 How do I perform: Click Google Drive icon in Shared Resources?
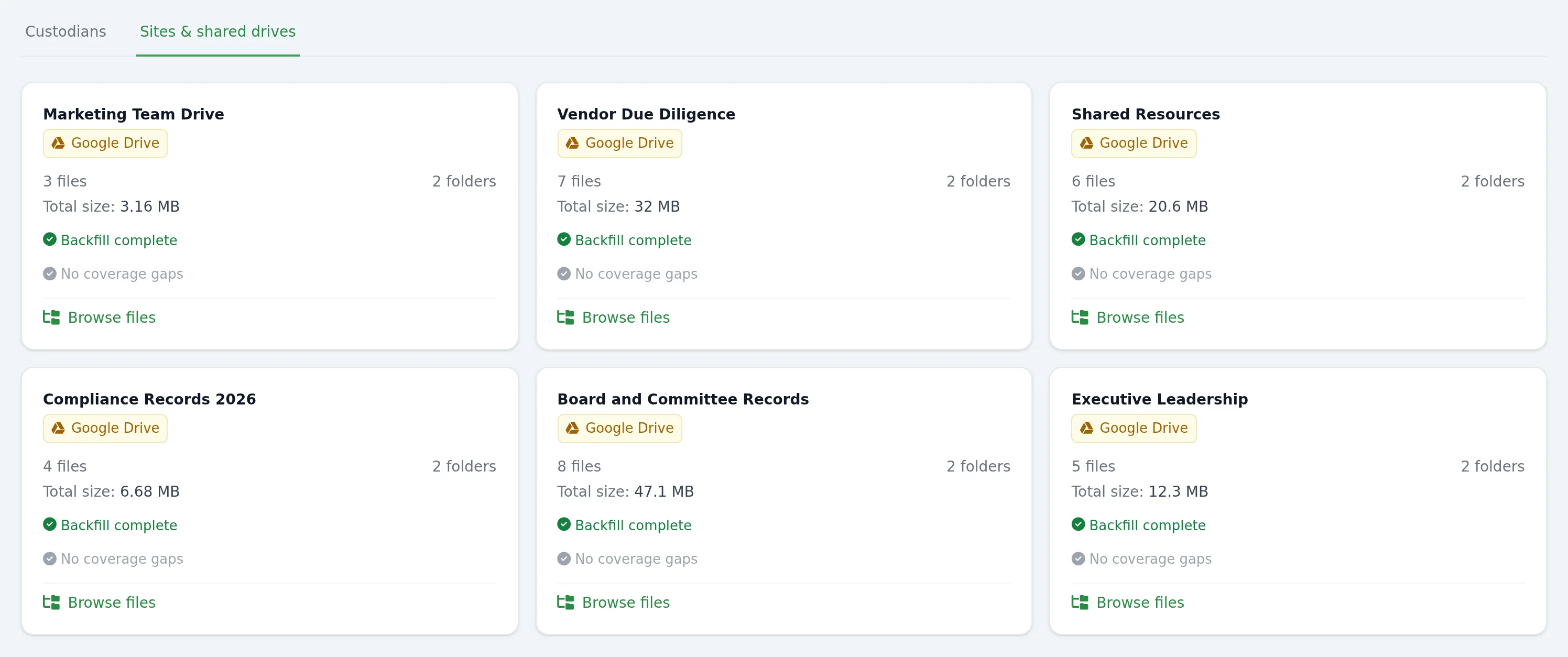pos(1086,143)
